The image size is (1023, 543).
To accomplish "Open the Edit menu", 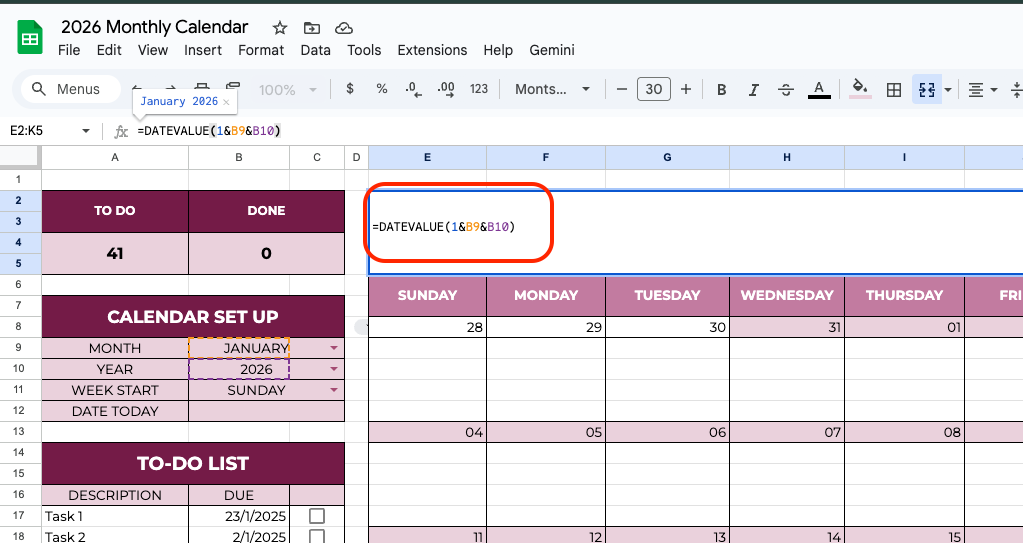I will pyautogui.click(x=109, y=50).
